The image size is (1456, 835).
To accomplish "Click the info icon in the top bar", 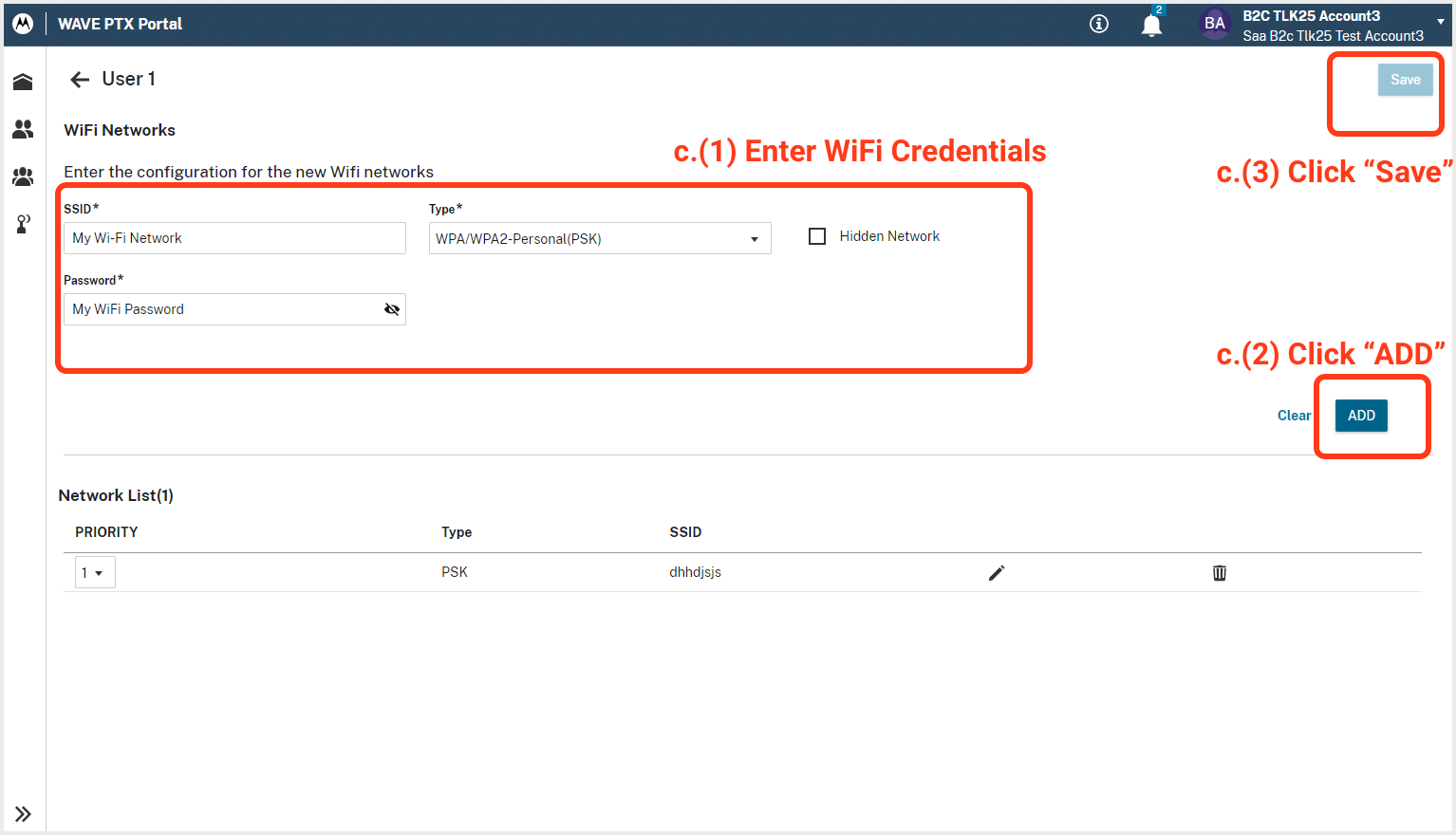I will pos(1098,24).
